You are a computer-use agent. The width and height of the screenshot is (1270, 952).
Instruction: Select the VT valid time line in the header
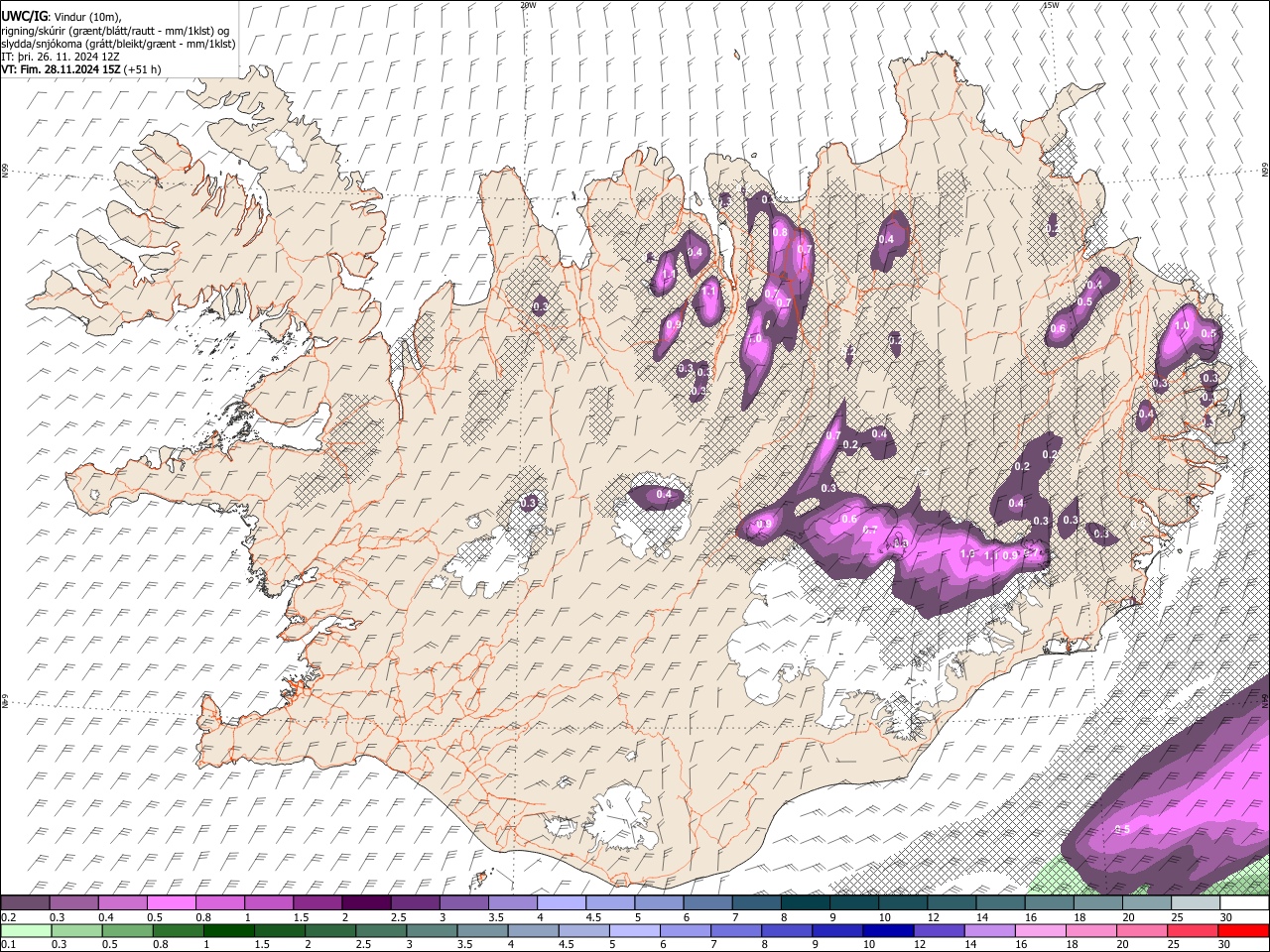point(79,69)
